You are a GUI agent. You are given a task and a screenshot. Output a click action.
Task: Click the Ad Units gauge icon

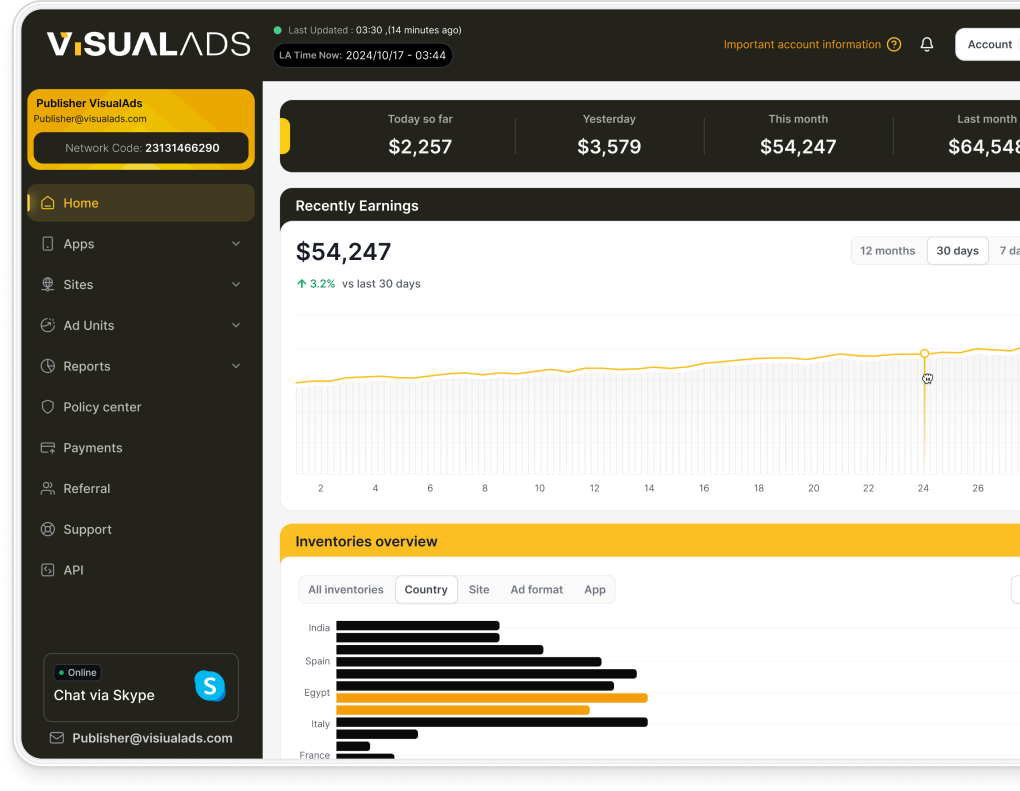click(x=47, y=325)
